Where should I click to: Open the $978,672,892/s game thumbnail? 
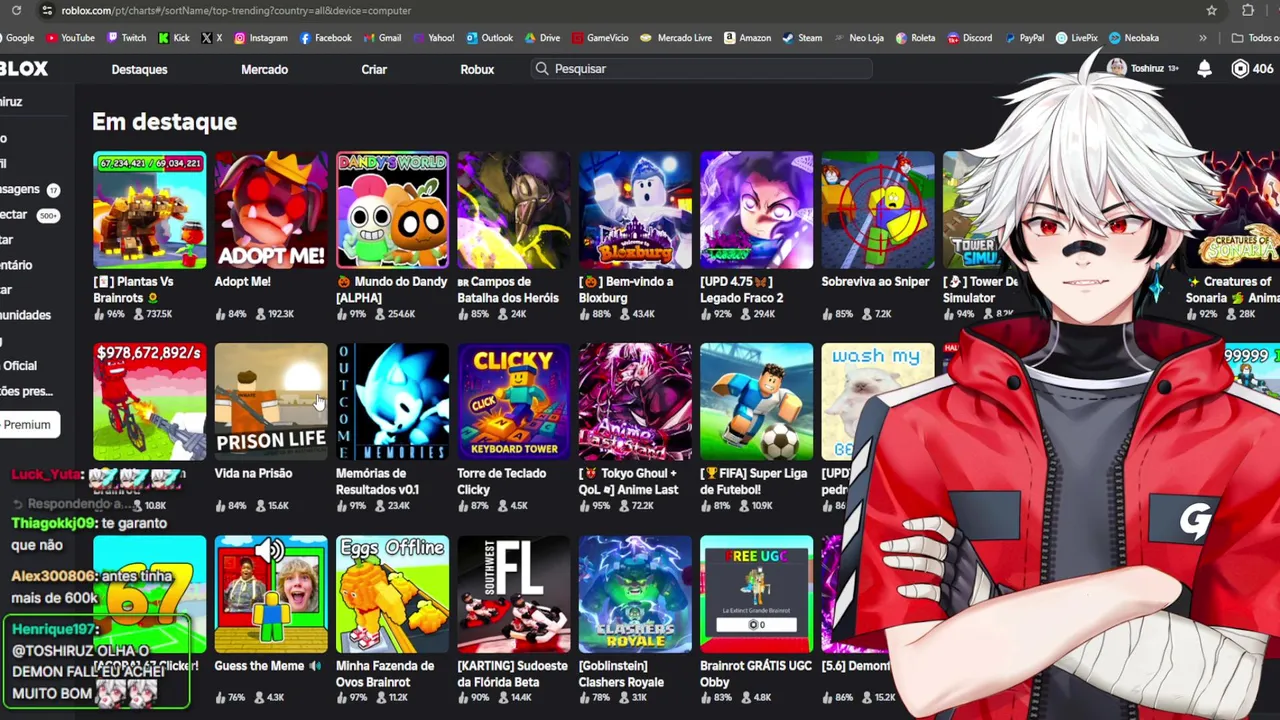click(x=150, y=402)
